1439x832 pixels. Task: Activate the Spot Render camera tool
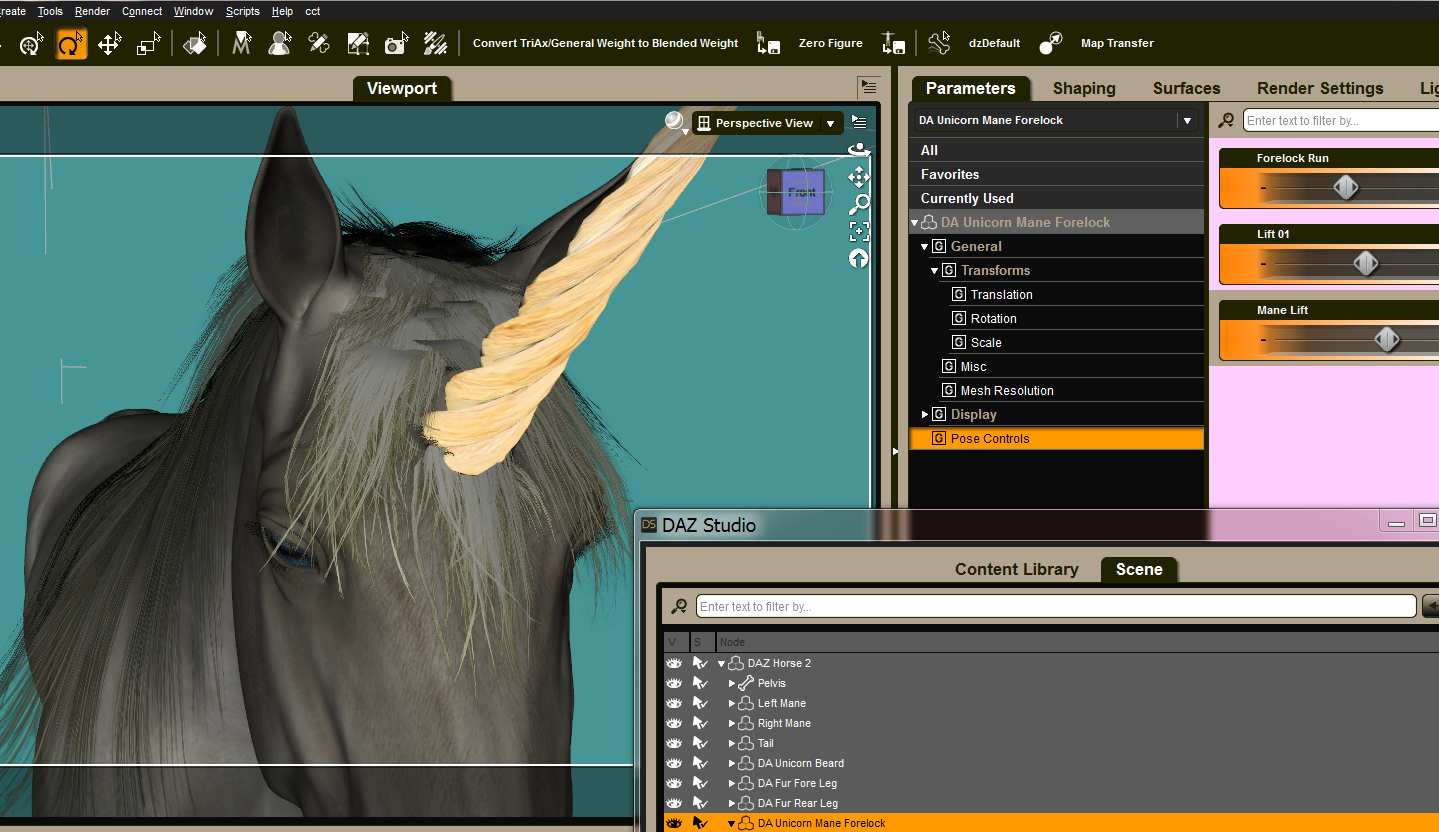click(397, 44)
